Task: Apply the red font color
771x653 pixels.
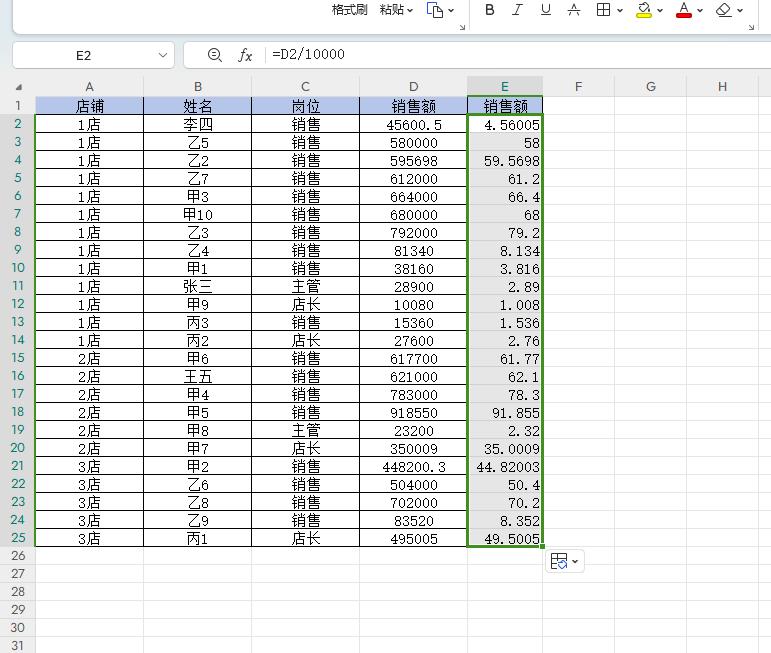Action: coord(684,10)
